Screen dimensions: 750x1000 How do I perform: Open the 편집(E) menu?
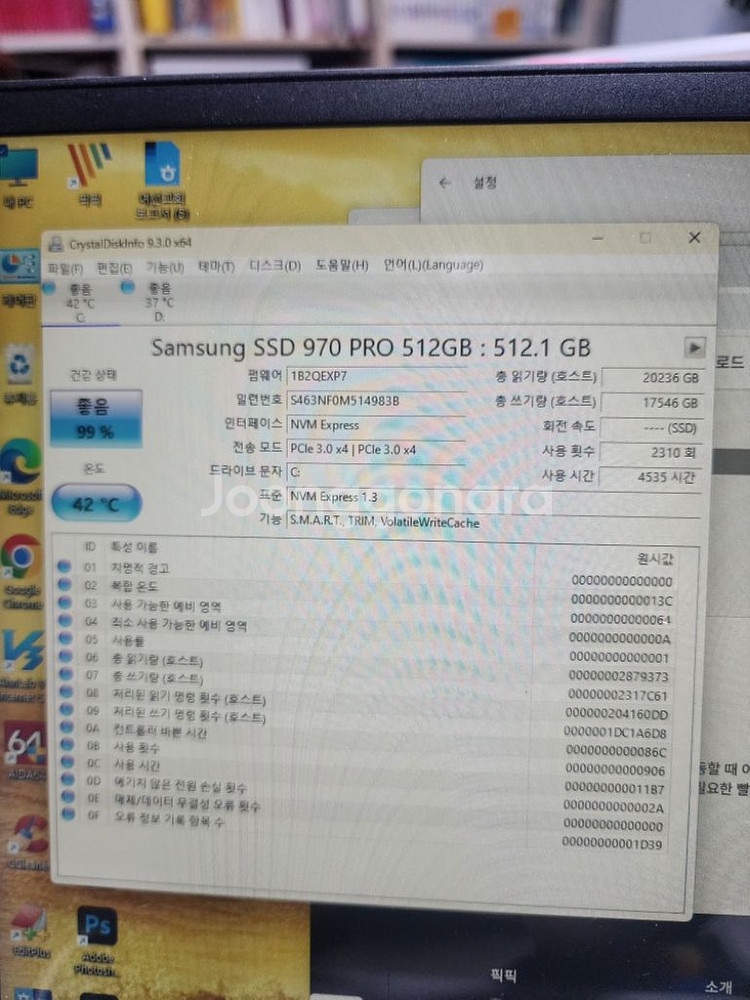click(115, 268)
